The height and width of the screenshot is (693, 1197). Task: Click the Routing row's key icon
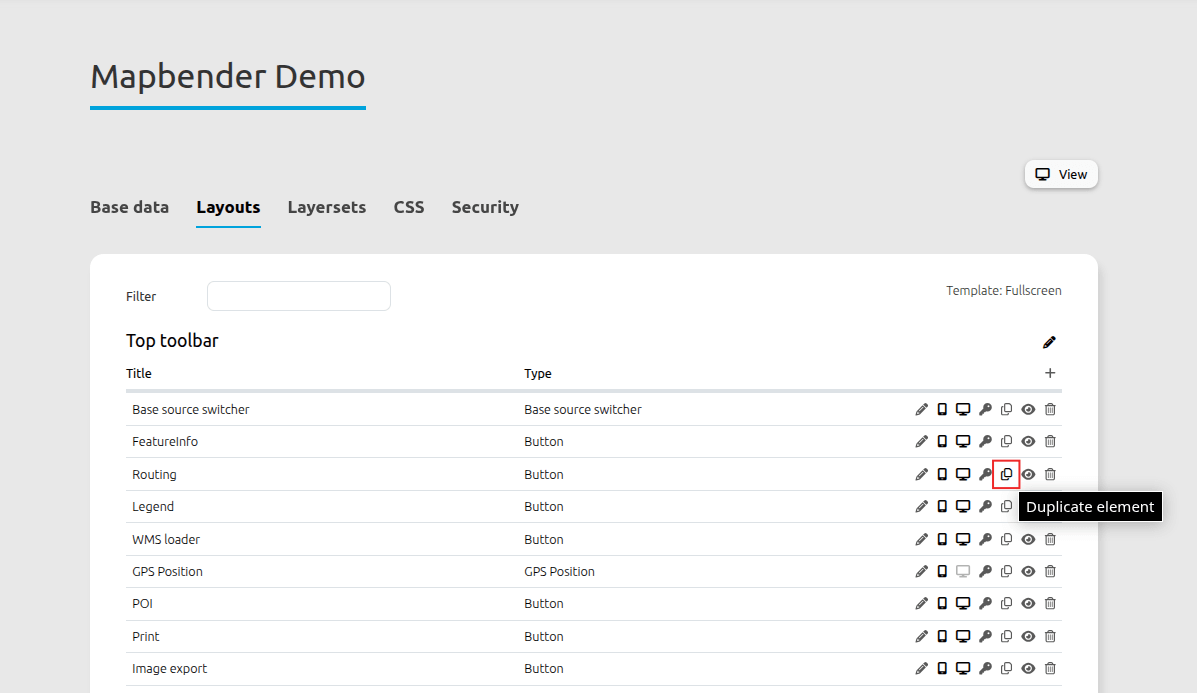click(x=986, y=475)
